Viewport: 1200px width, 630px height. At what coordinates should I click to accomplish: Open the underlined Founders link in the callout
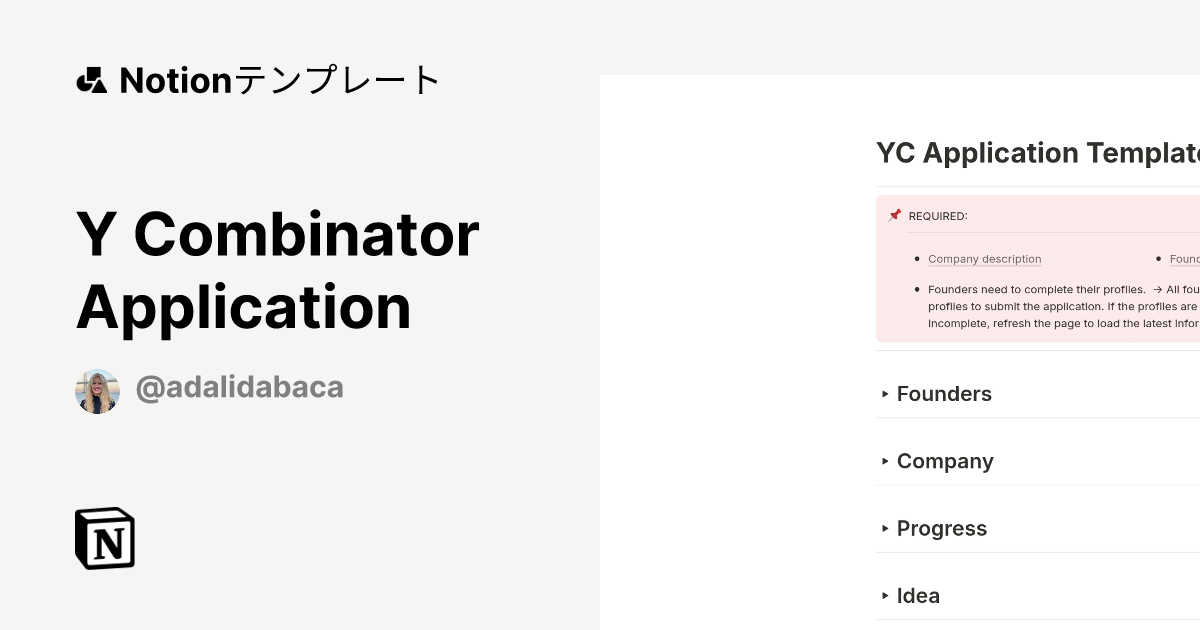1184,259
